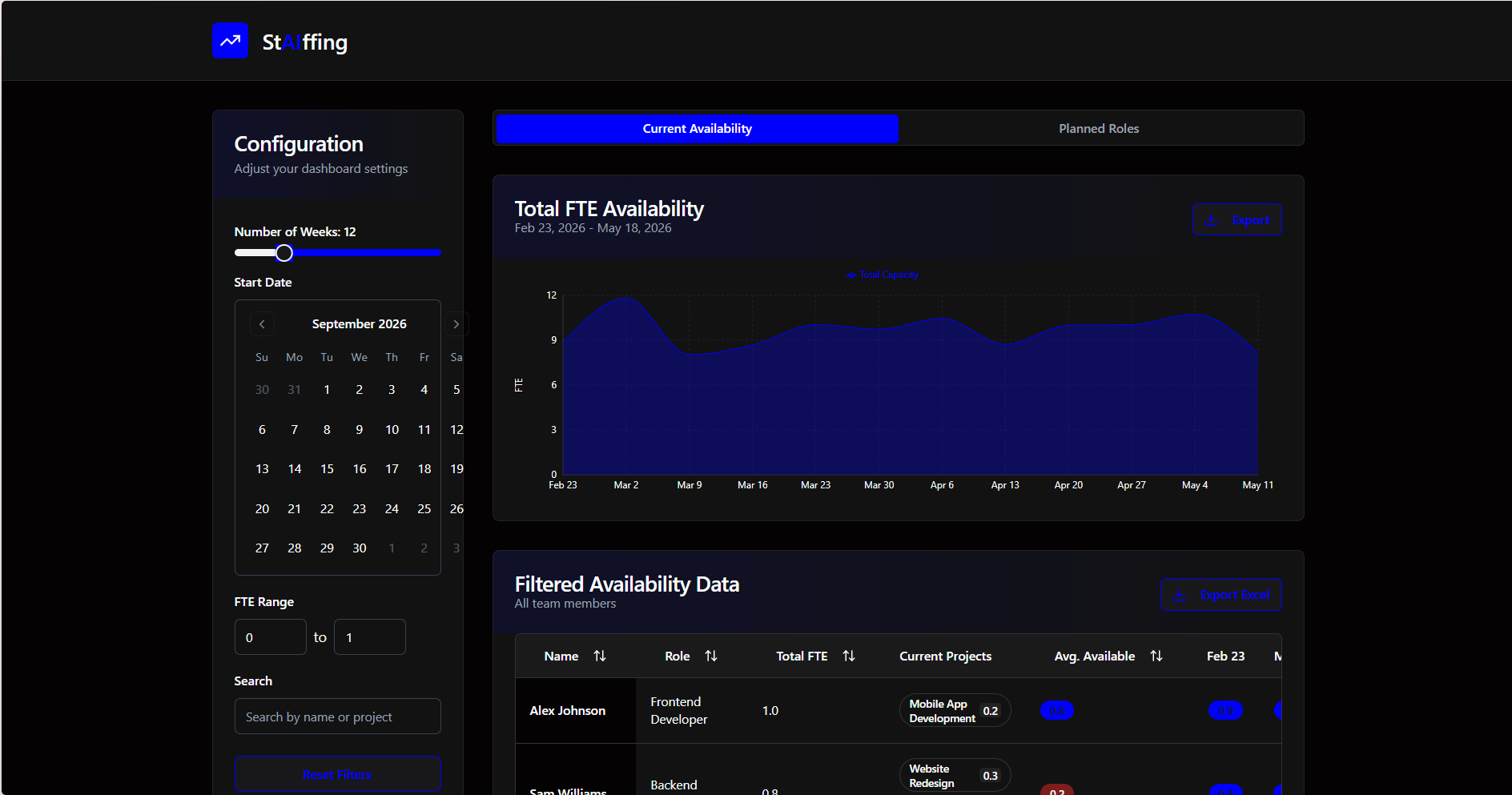The image size is (1512, 795).
Task: Select September 23 in calendar
Action: pyautogui.click(x=360, y=509)
